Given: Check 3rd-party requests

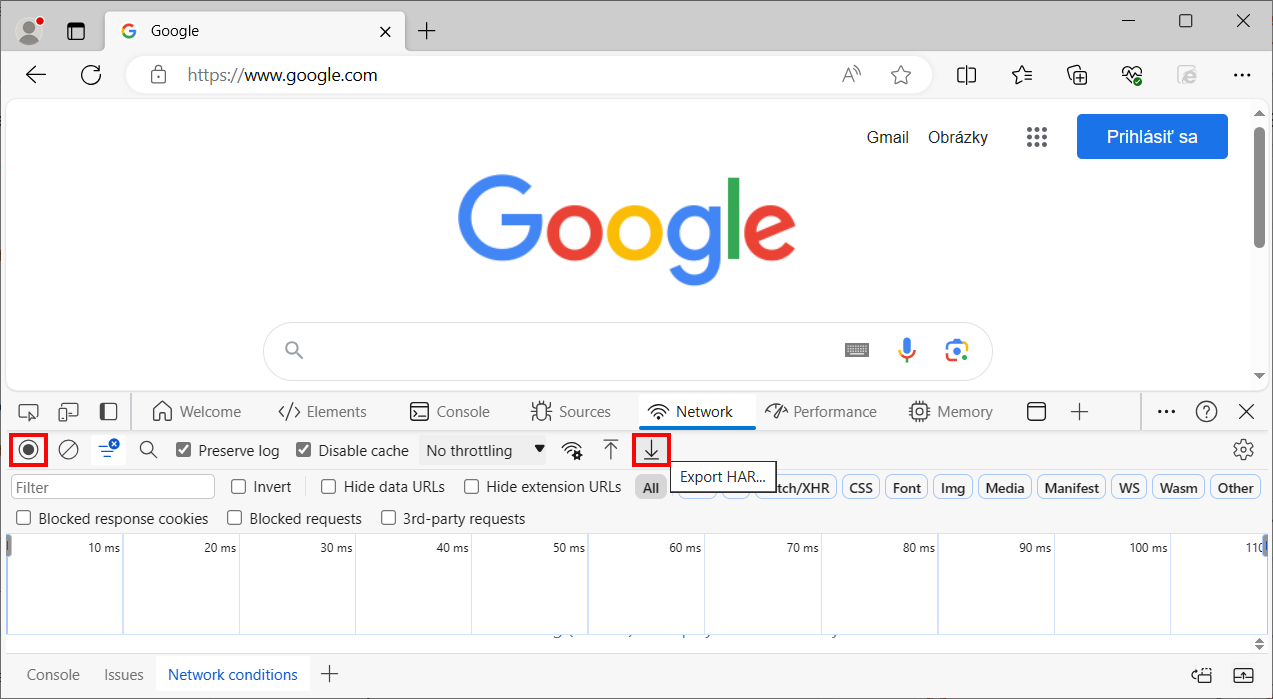Looking at the screenshot, I should [x=388, y=518].
